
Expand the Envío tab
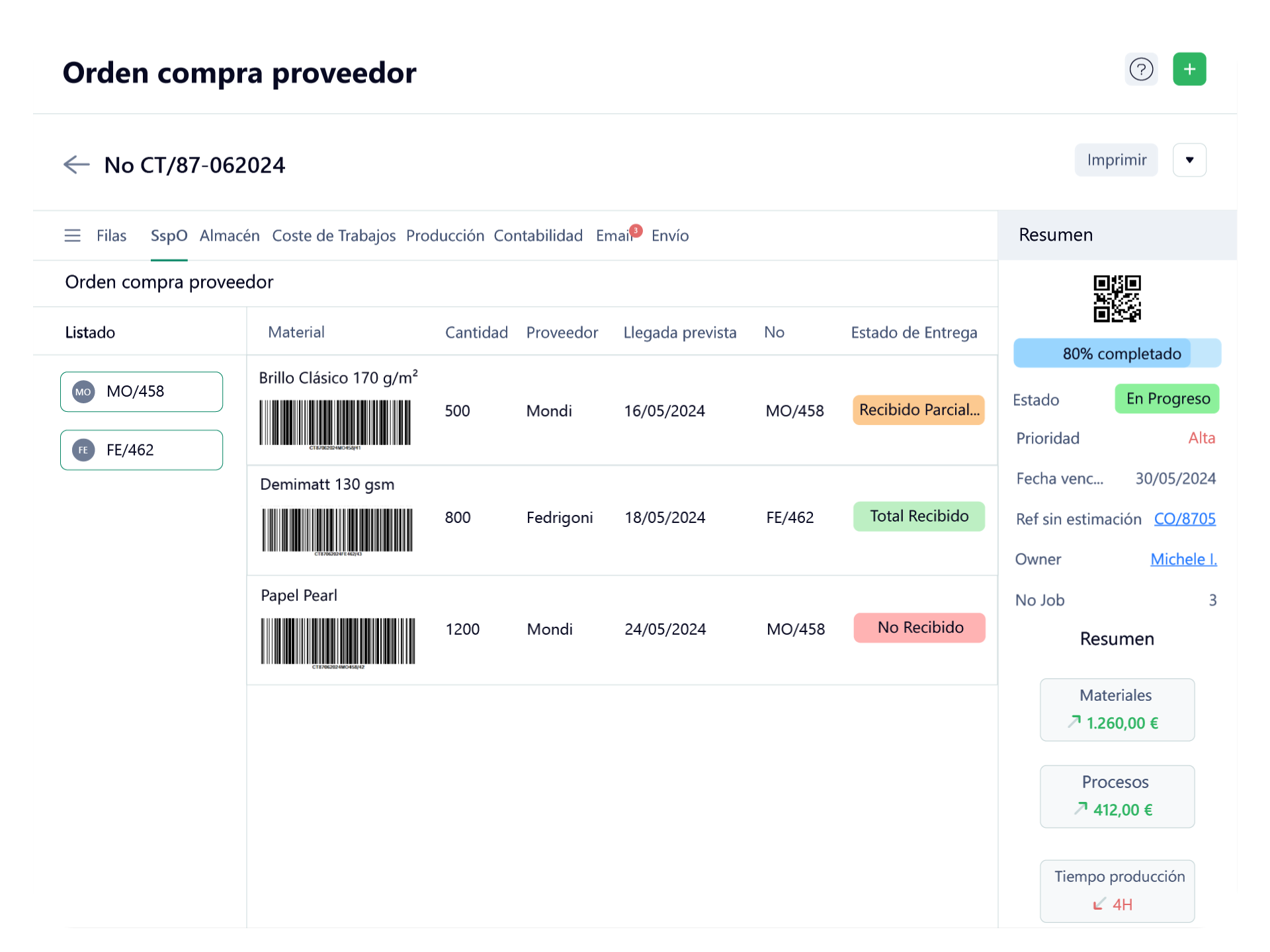[x=671, y=236]
